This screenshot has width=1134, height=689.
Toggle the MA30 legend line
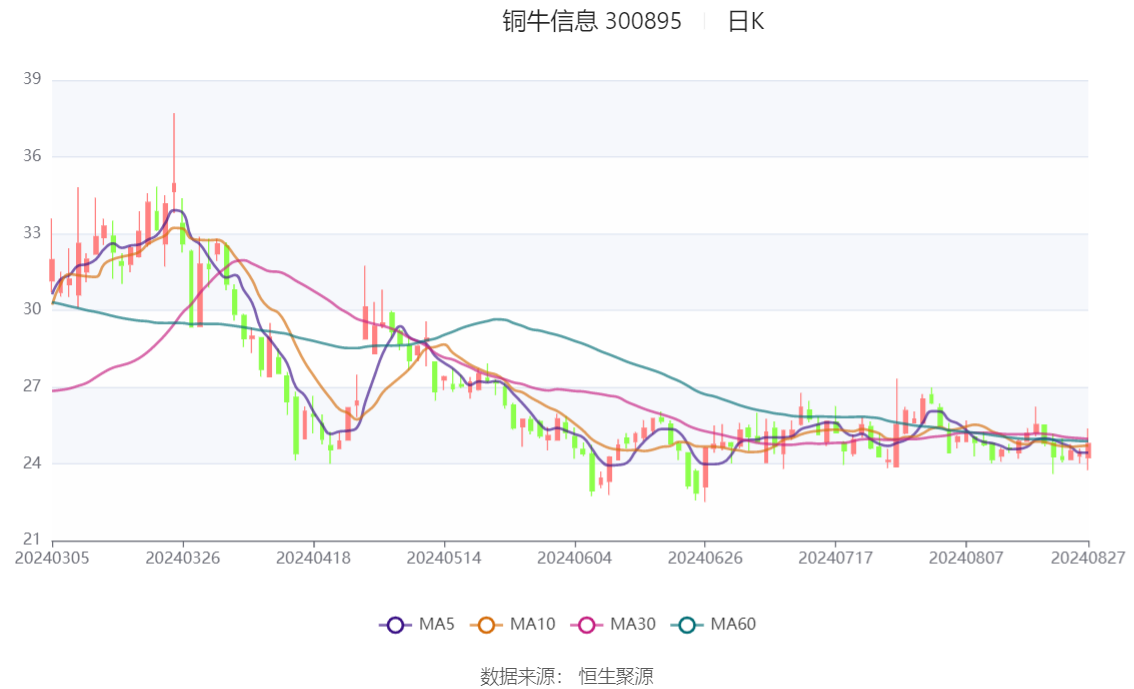pos(613,625)
